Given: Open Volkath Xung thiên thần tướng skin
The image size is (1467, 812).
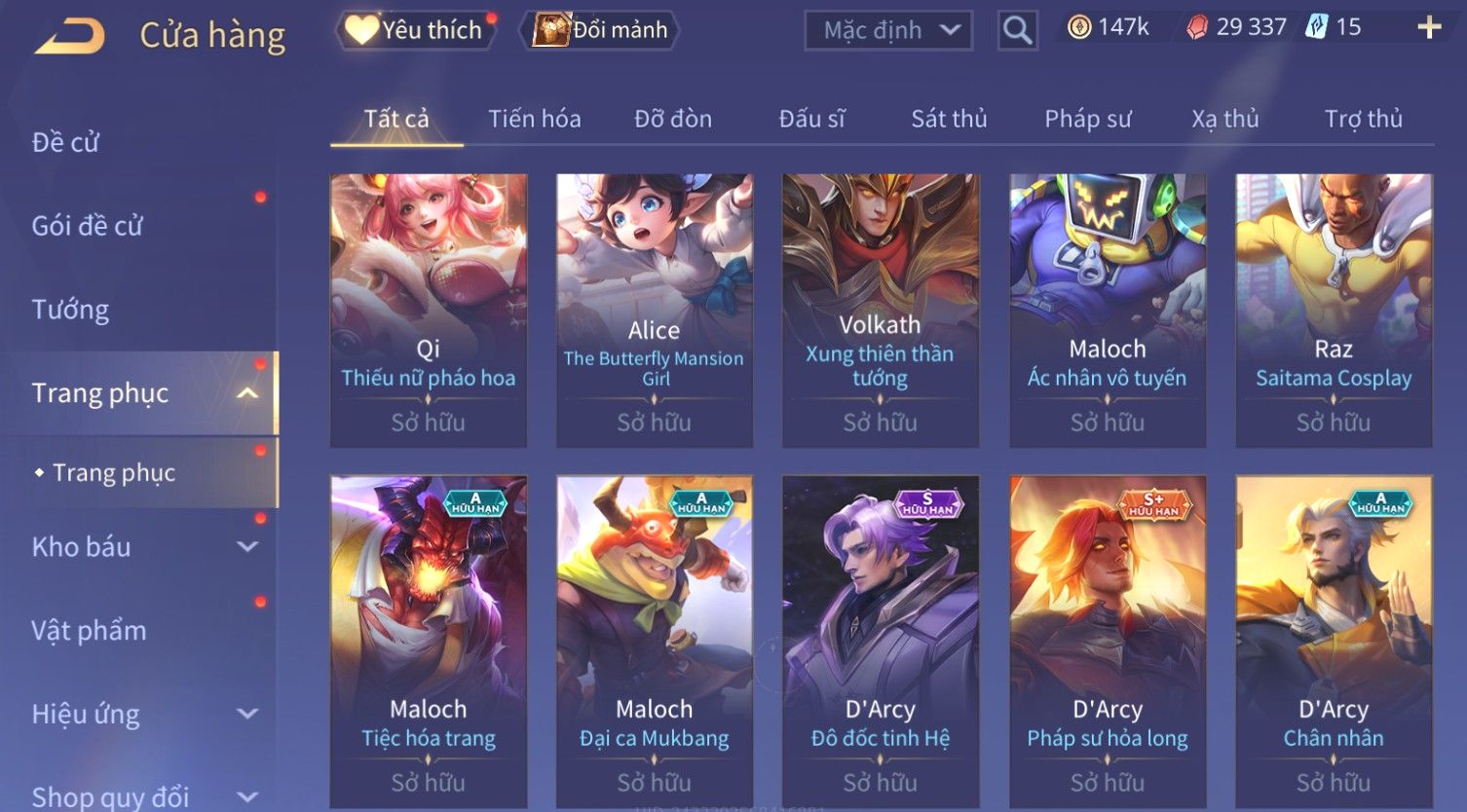Looking at the screenshot, I should (881, 311).
